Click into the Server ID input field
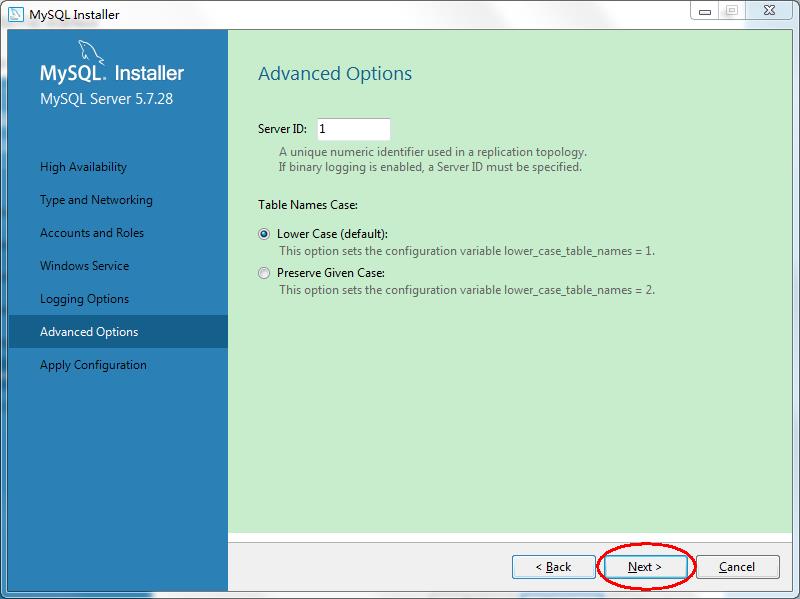 coord(354,129)
